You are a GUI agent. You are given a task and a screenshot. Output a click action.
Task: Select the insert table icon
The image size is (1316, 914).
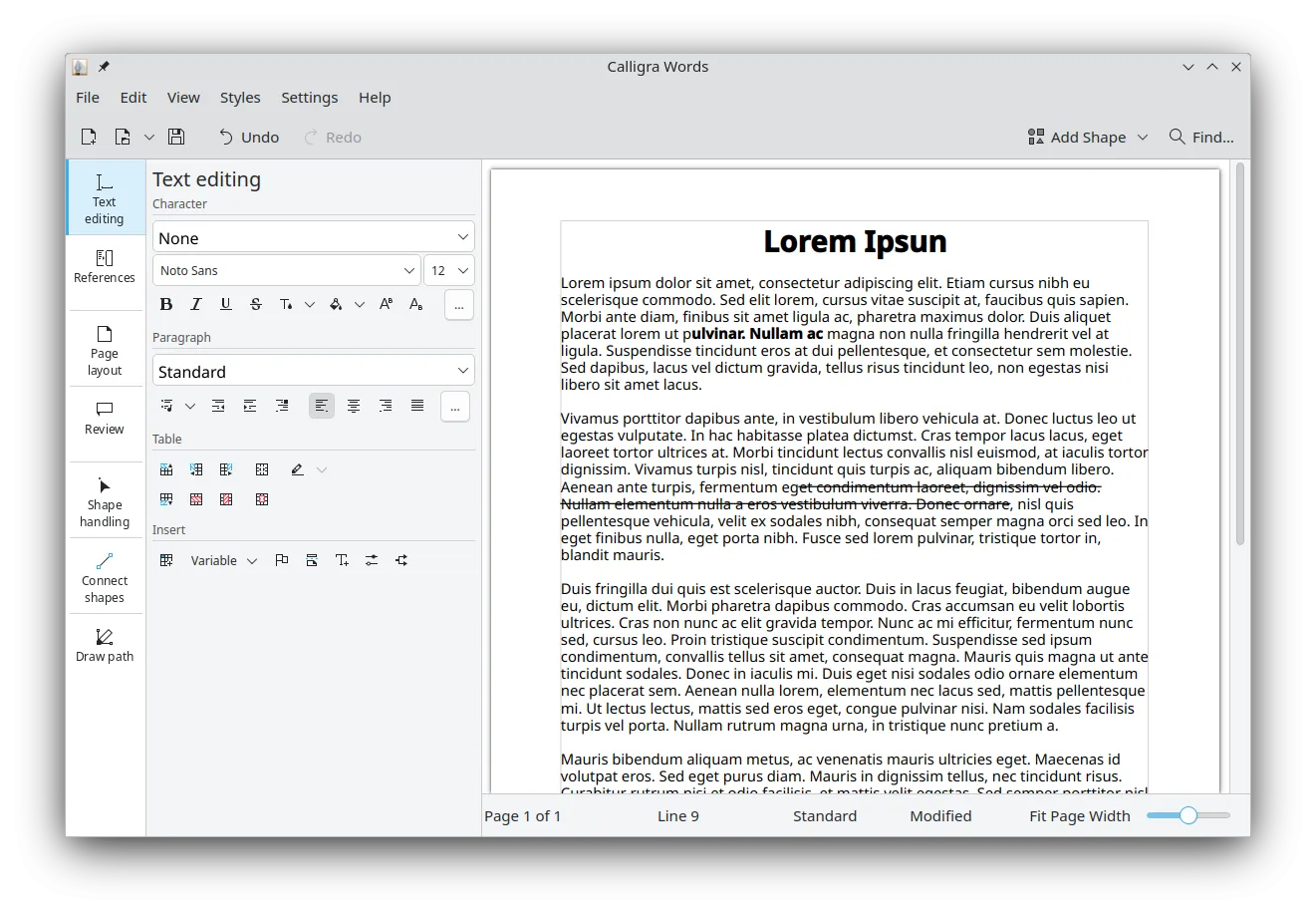[165, 560]
